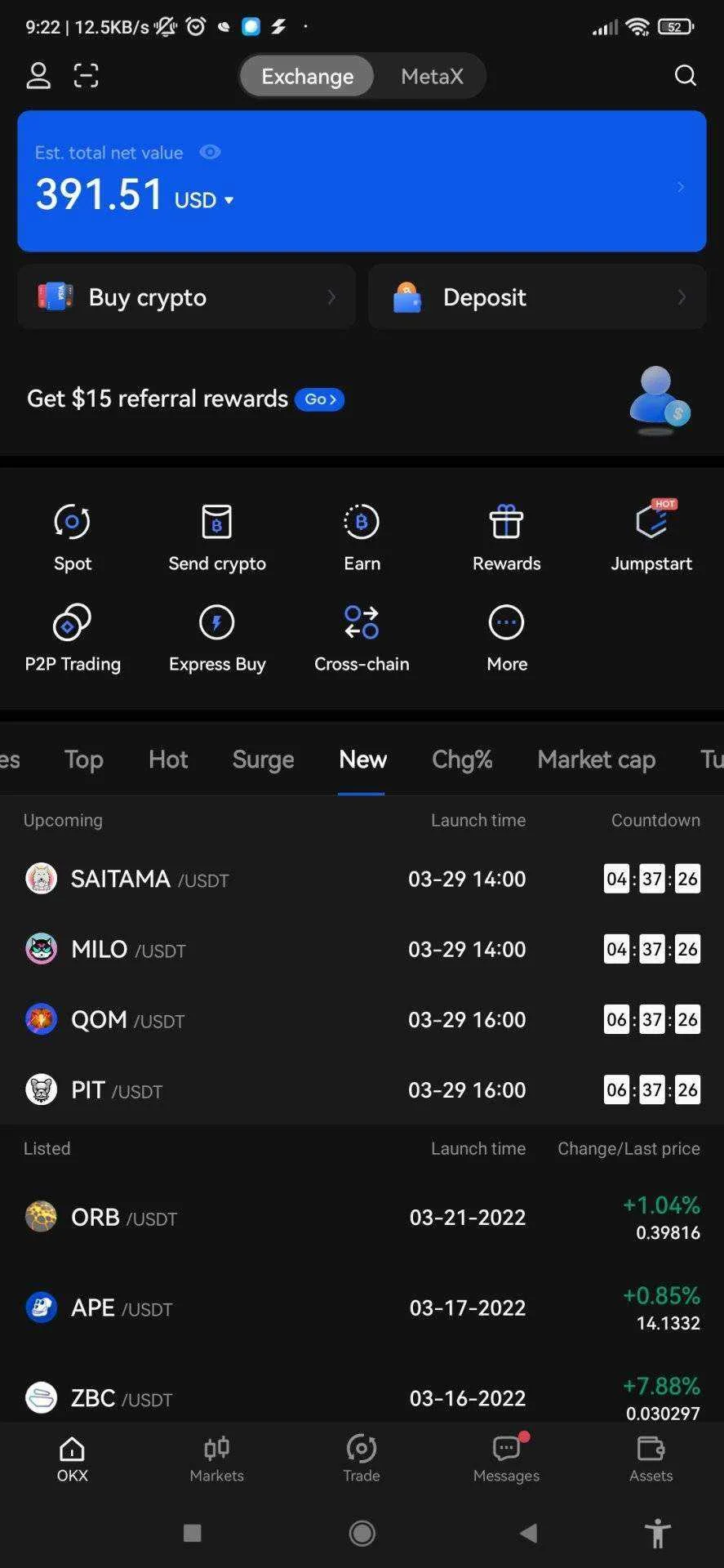Image resolution: width=724 pixels, height=1568 pixels.
Task: Tap the ORB coin logo
Action: click(41, 1217)
